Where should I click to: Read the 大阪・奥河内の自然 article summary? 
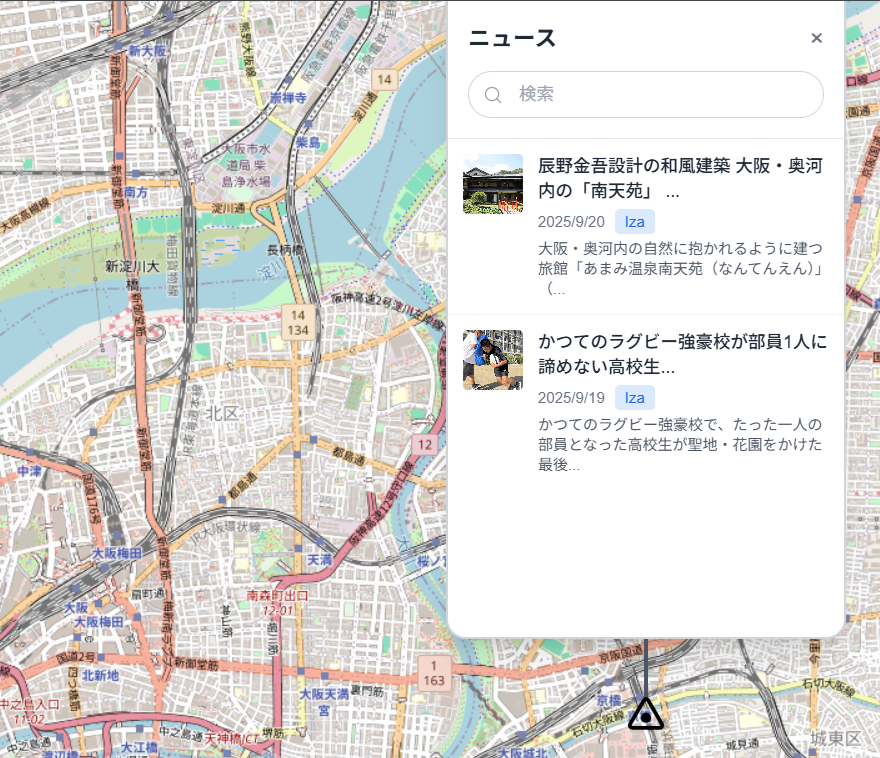pos(681,268)
